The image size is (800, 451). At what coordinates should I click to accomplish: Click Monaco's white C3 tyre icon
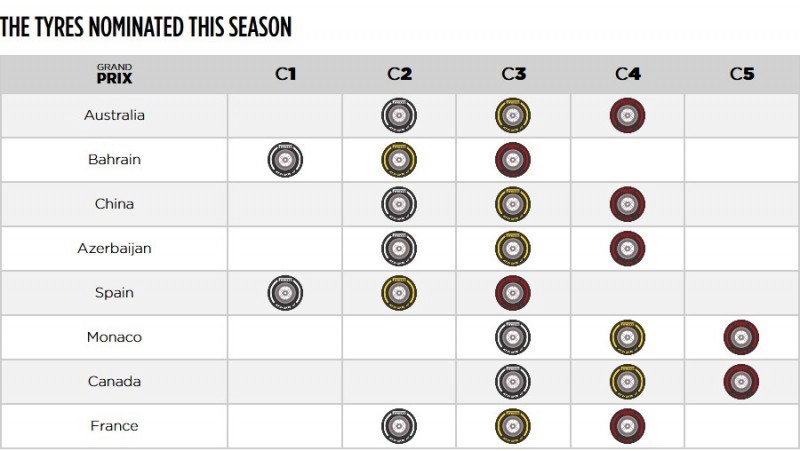pos(513,337)
